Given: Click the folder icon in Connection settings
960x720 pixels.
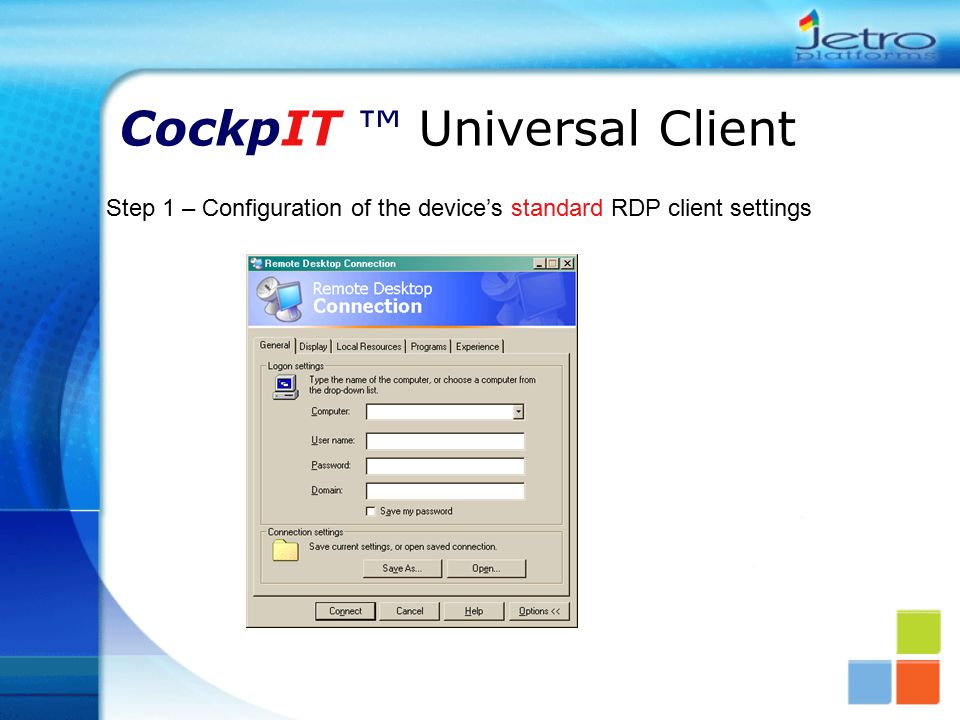Looking at the screenshot, I should point(285,550).
